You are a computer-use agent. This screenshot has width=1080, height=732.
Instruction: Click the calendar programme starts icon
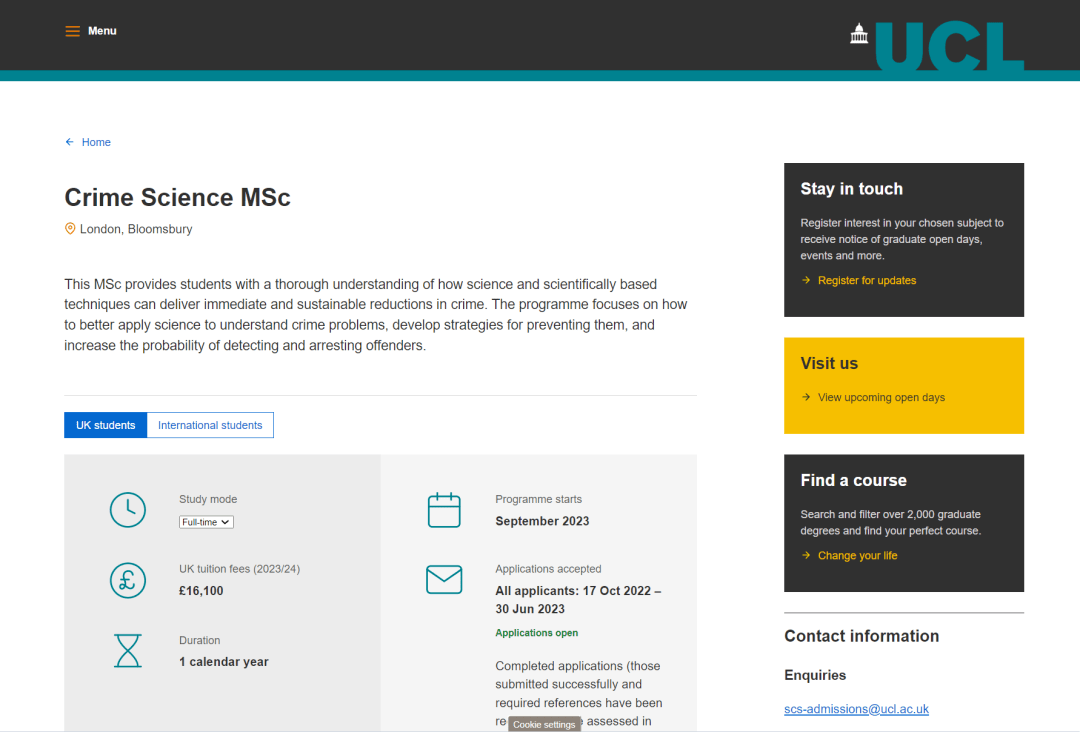pos(444,510)
